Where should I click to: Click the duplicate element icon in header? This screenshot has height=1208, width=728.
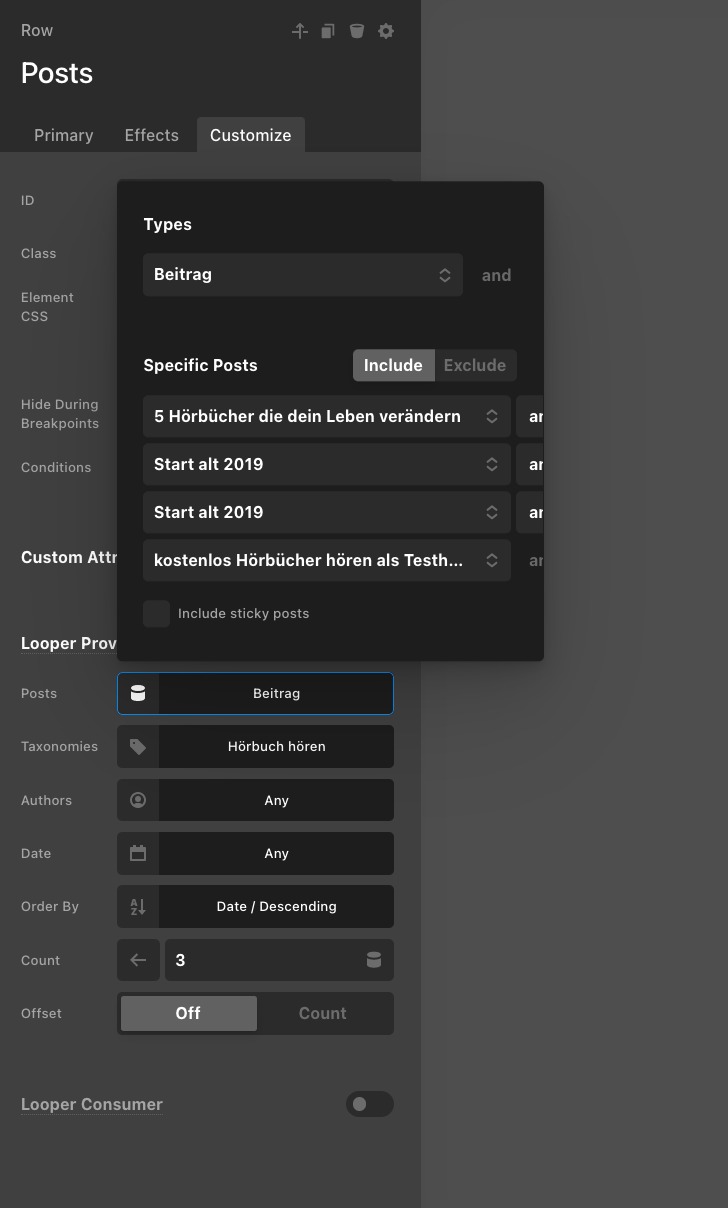click(x=327, y=31)
